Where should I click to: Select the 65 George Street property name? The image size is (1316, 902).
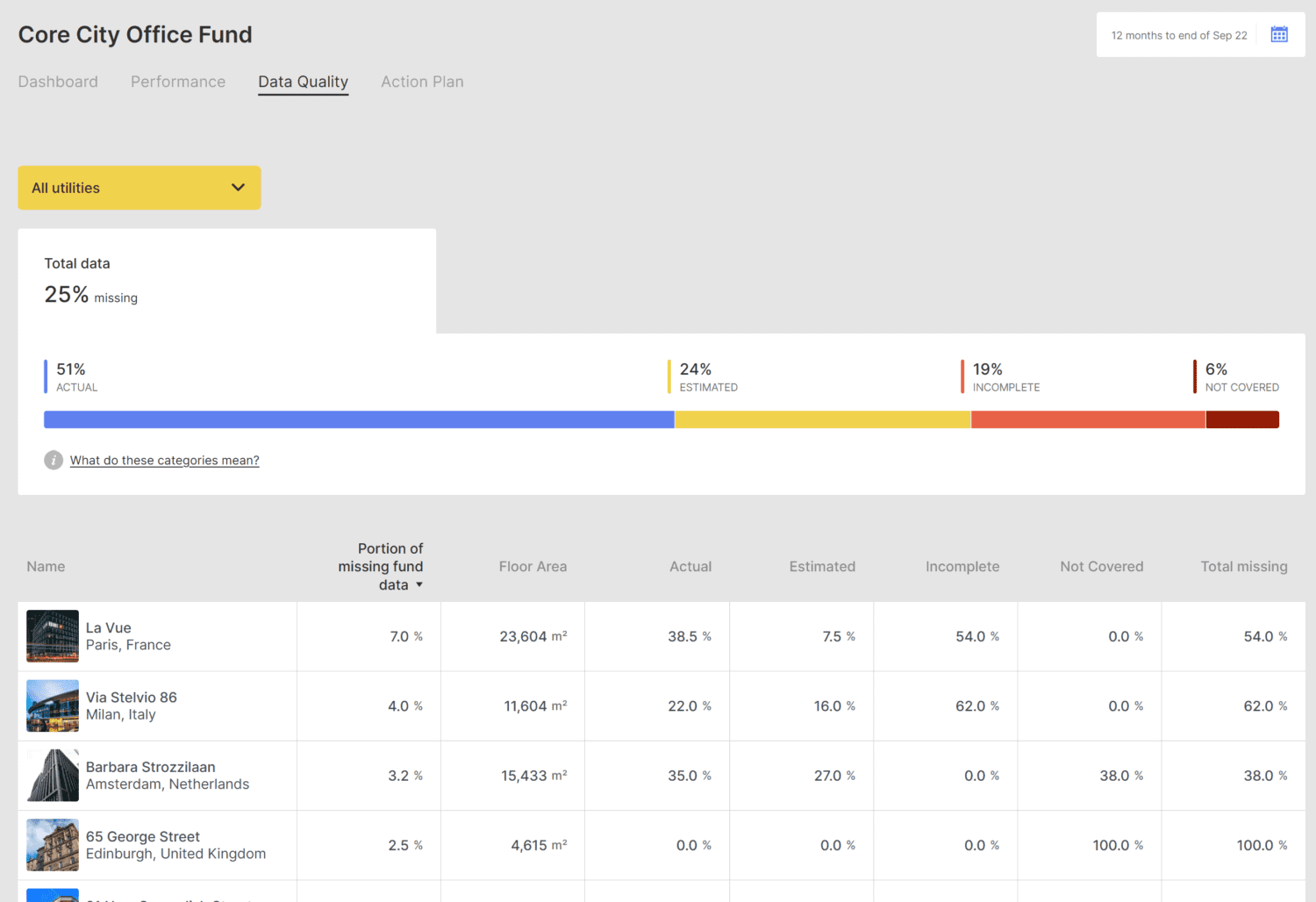(x=143, y=837)
